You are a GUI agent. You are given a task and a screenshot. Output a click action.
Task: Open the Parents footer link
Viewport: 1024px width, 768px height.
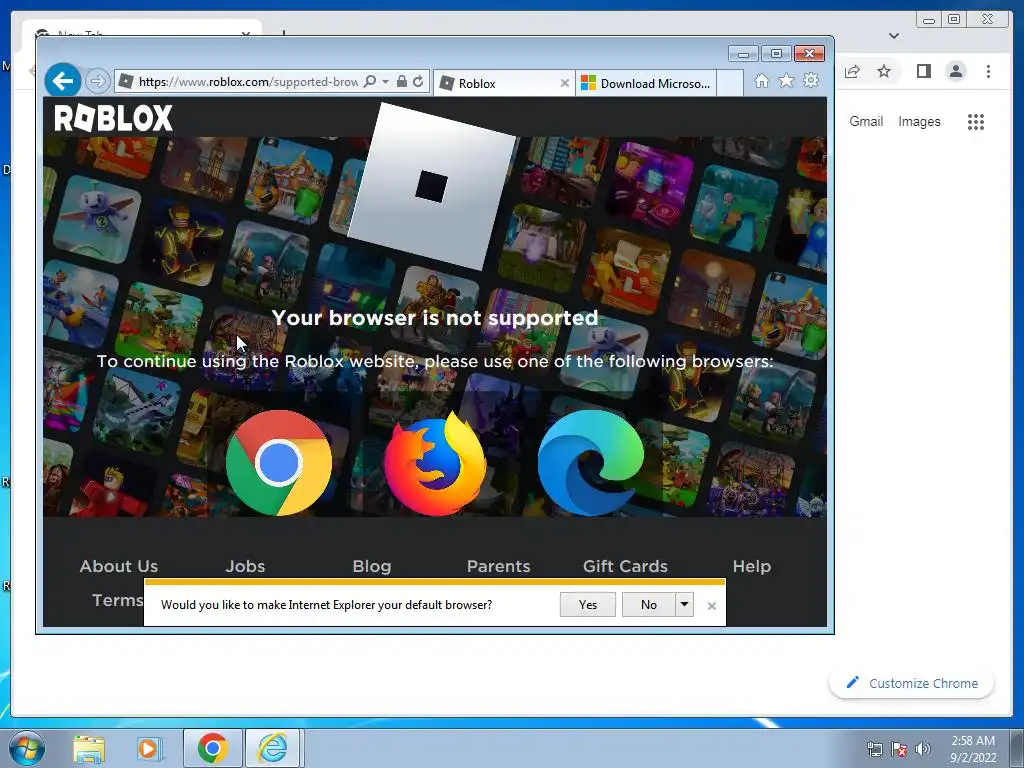coord(498,566)
